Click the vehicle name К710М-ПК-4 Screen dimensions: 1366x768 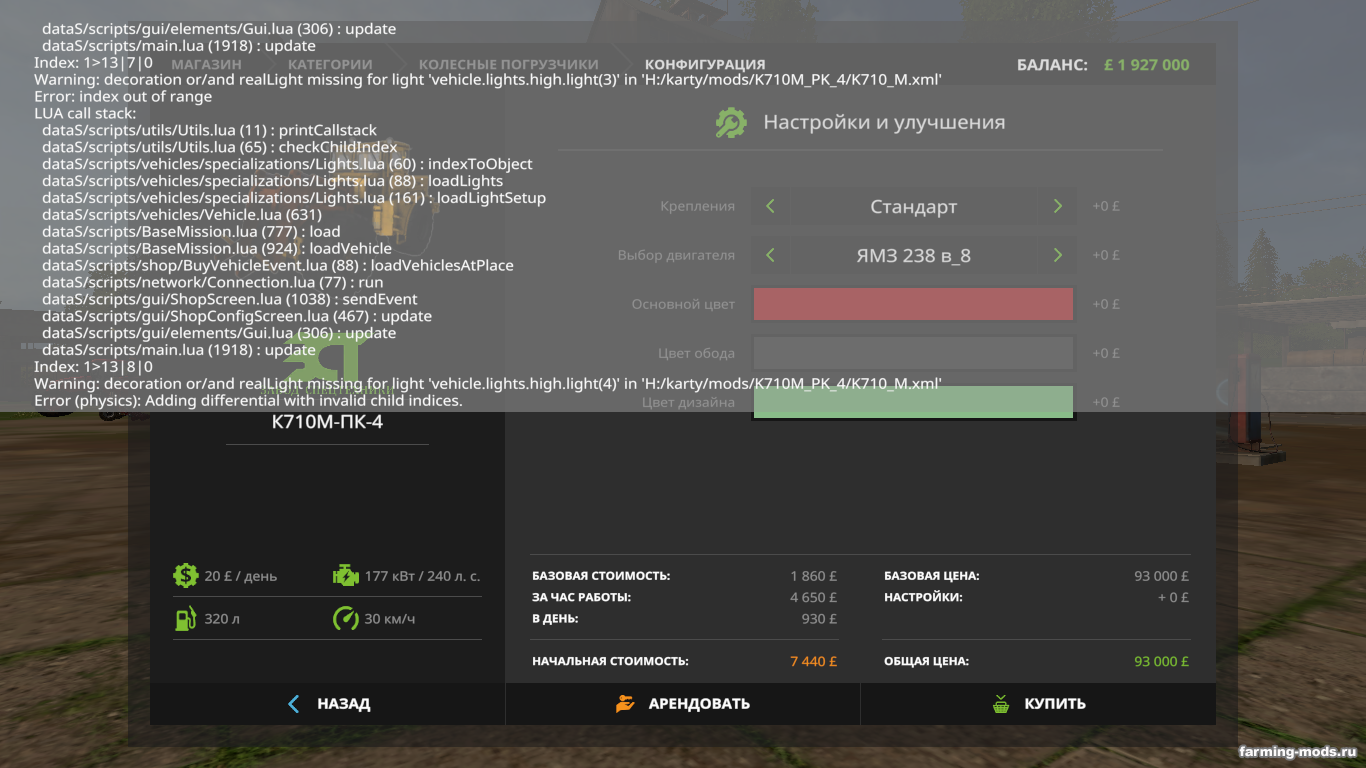click(327, 422)
